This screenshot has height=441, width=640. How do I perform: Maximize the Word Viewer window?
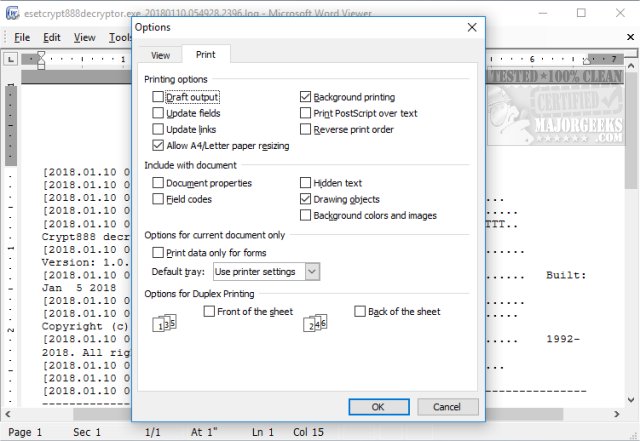click(x=581, y=13)
